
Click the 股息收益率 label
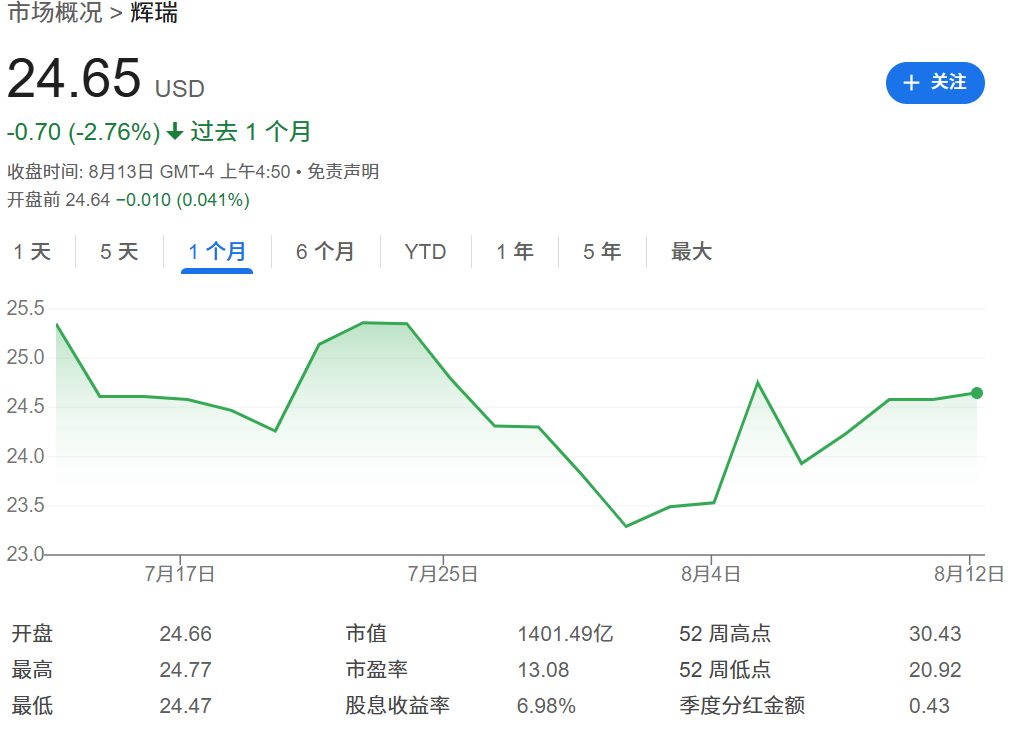[398, 706]
